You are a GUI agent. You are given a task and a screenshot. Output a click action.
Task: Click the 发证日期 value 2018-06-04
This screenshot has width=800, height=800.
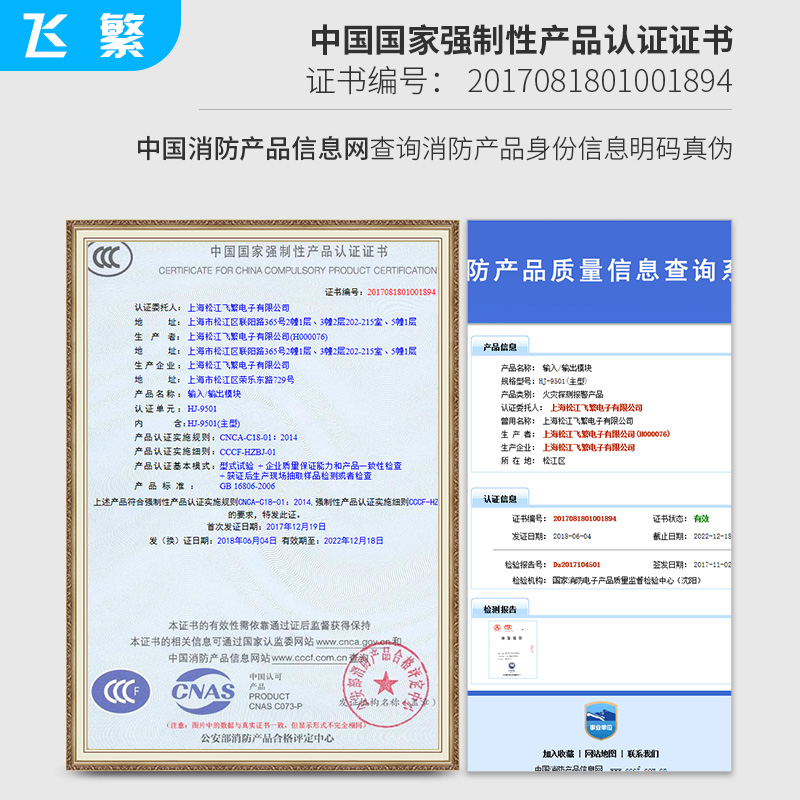click(571, 536)
